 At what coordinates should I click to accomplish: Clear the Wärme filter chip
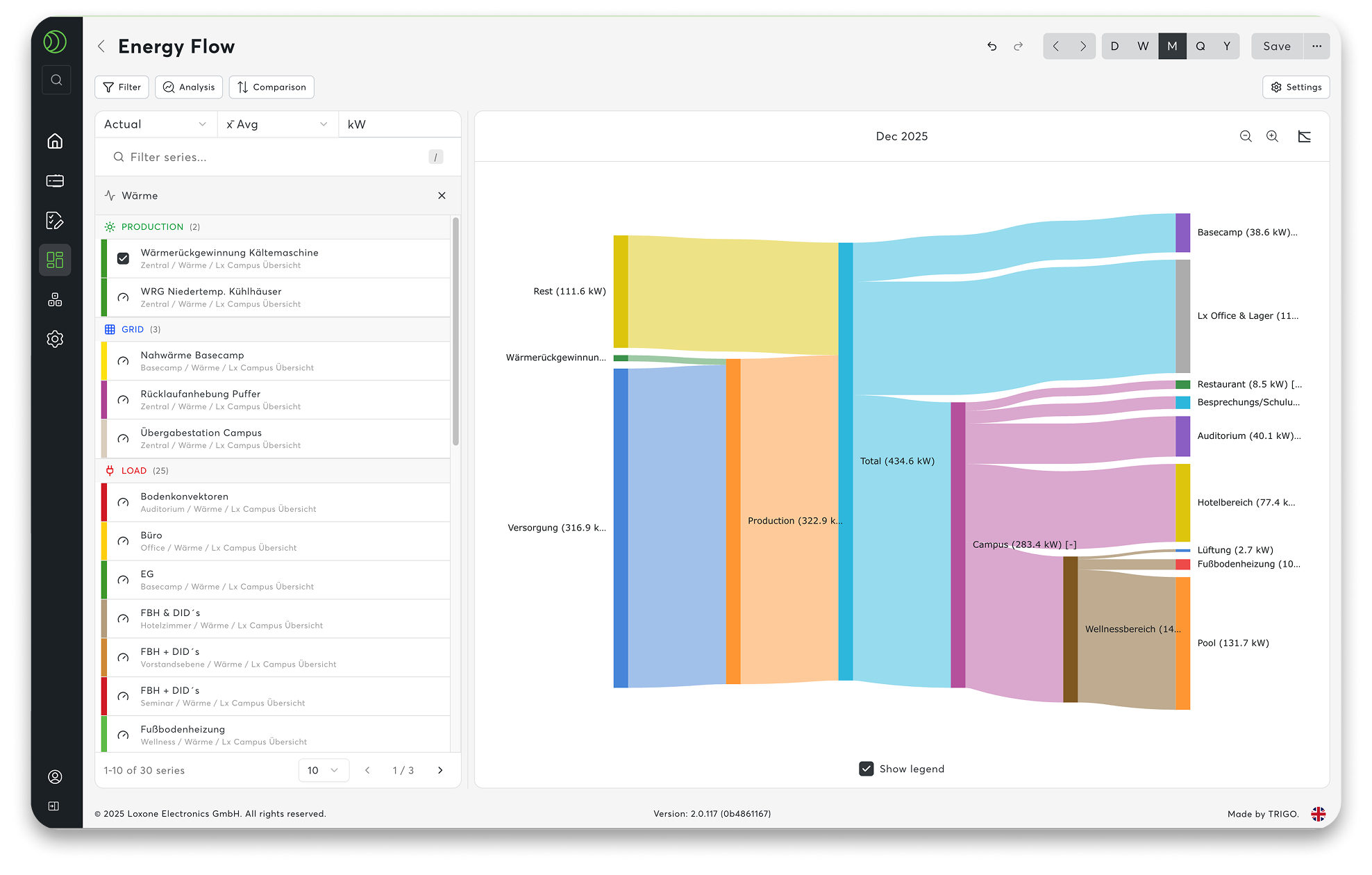[x=442, y=196]
